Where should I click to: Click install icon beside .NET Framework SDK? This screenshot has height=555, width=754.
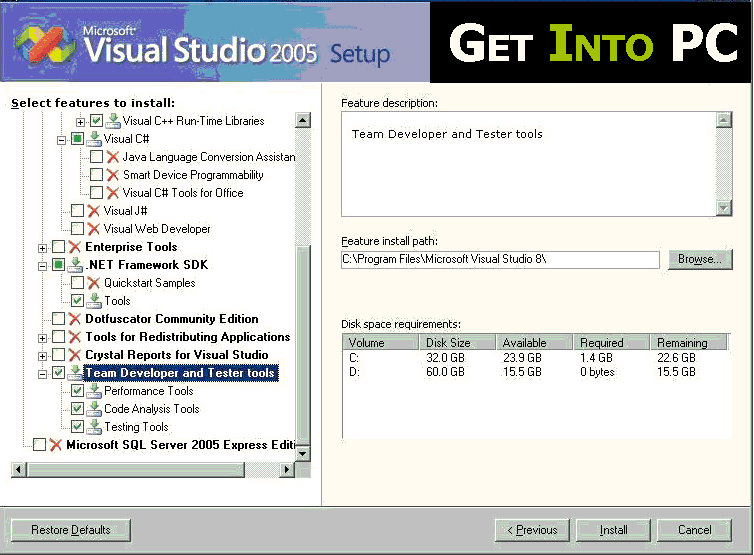click(x=75, y=265)
